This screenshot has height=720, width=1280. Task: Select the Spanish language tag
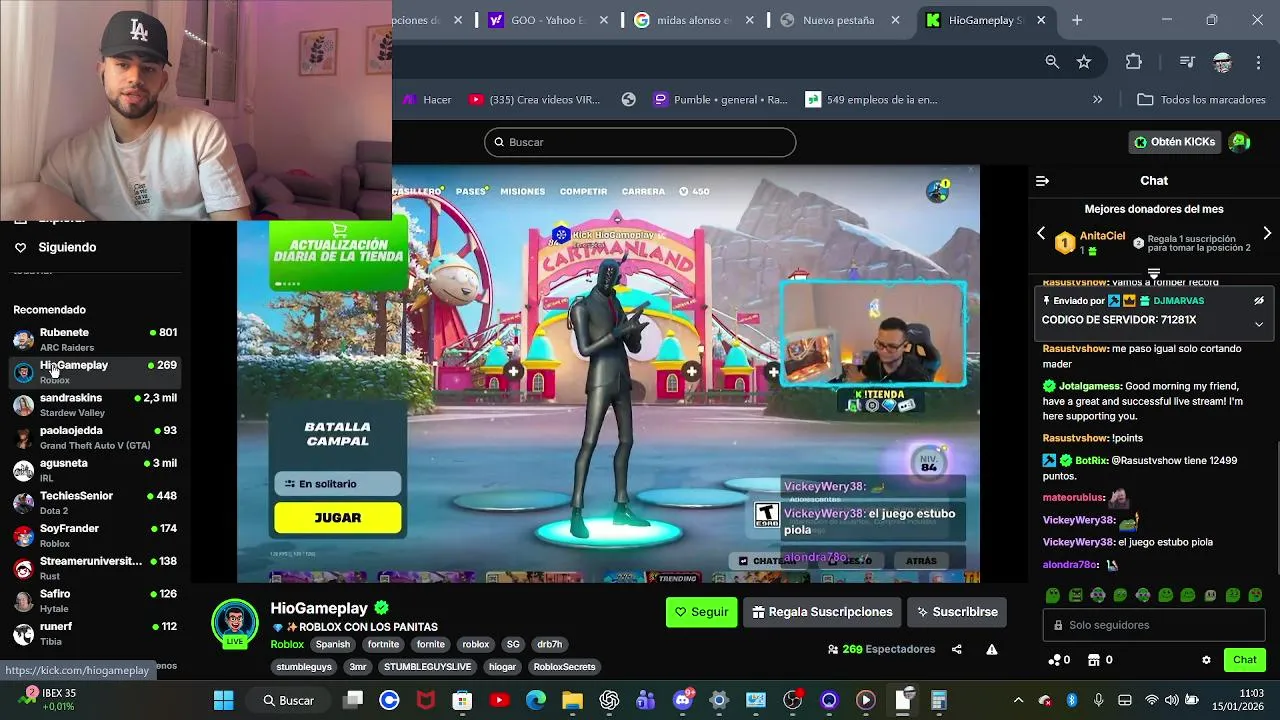click(x=333, y=645)
